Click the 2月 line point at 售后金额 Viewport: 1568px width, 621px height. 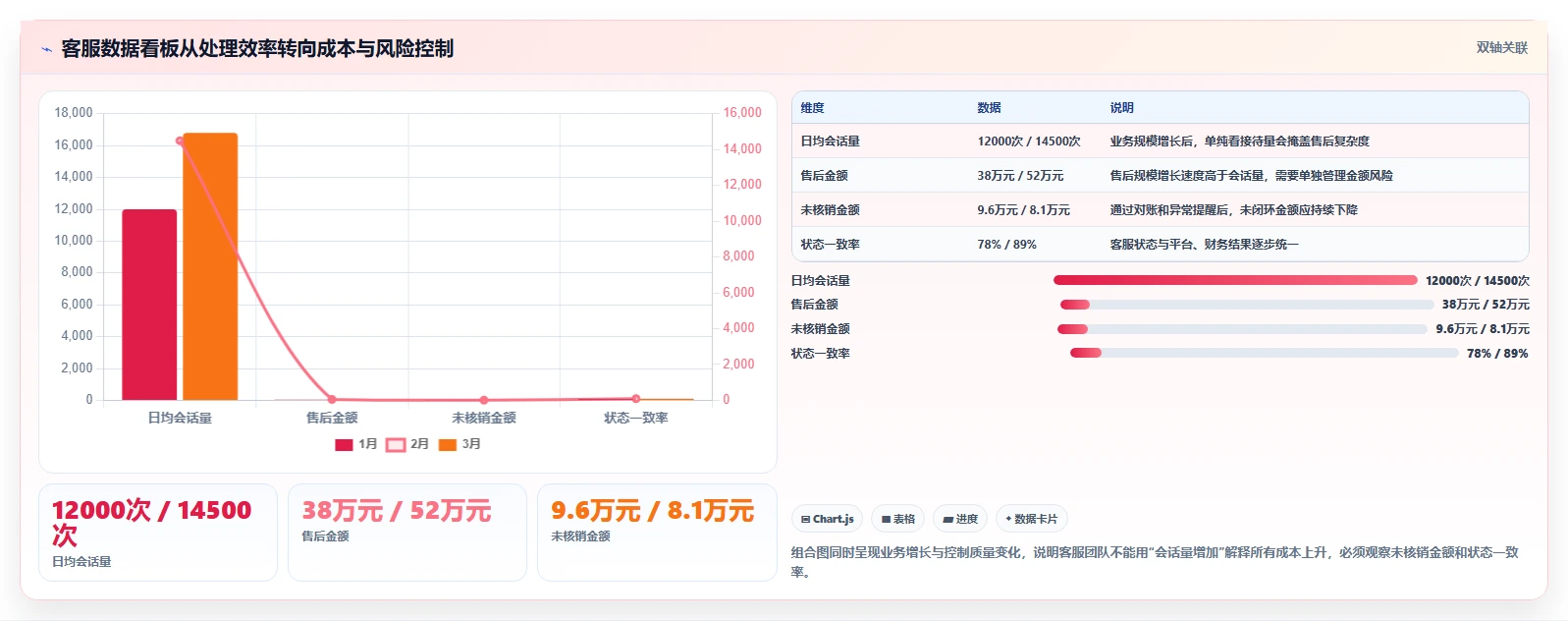pyautogui.click(x=332, y=399)
